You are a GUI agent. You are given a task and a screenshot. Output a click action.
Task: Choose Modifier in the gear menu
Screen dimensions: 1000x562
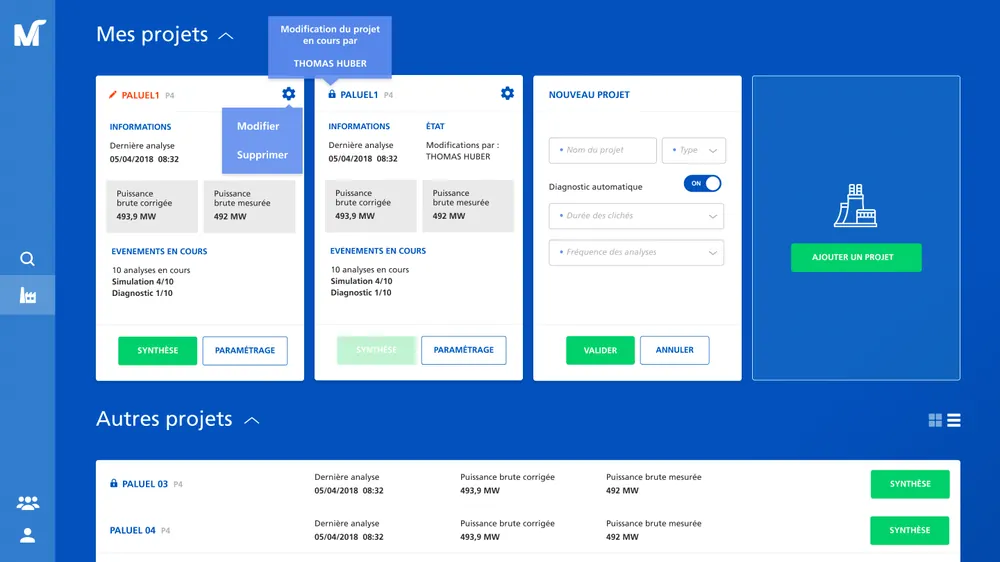(258, 126)
